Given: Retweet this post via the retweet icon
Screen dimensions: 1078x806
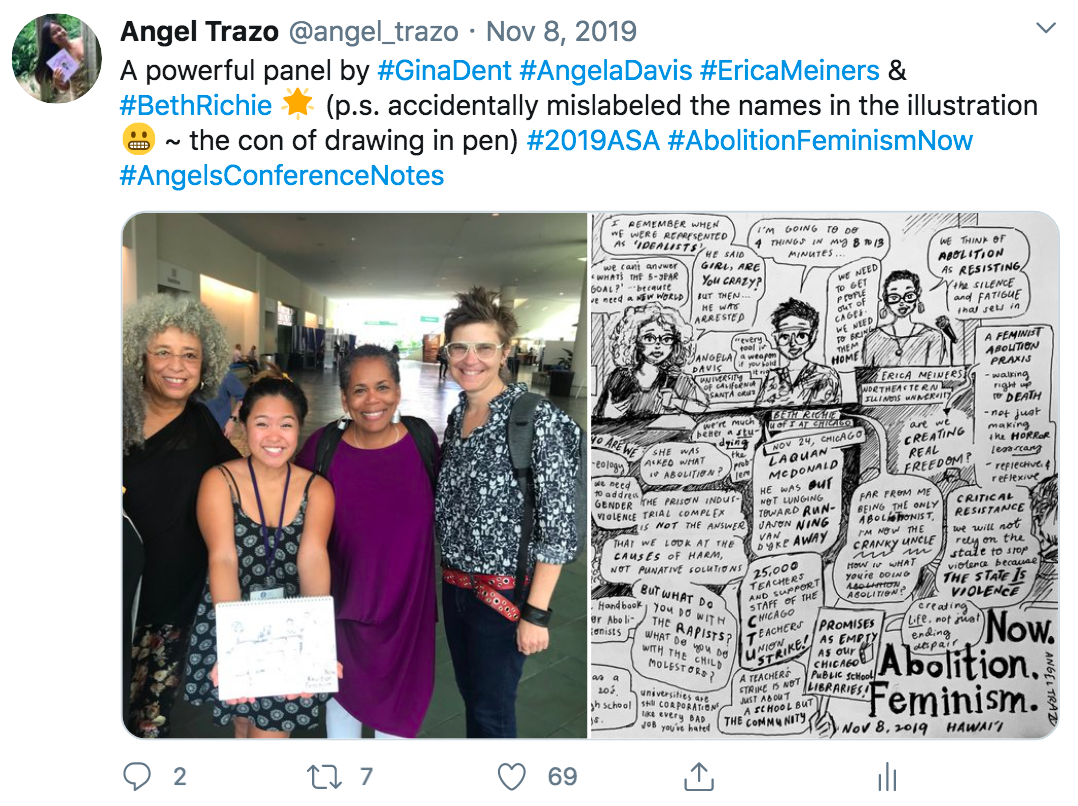Looking at the screenshot, I should 324,776.
